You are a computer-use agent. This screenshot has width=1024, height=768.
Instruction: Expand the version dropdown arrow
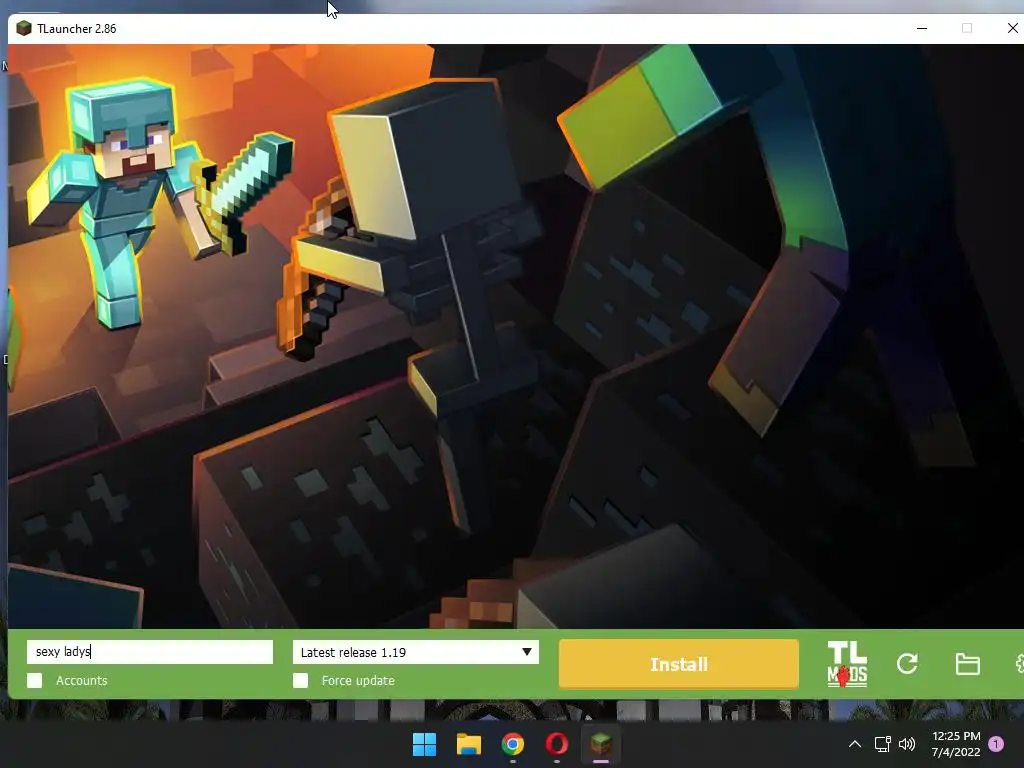click(526, 652)
